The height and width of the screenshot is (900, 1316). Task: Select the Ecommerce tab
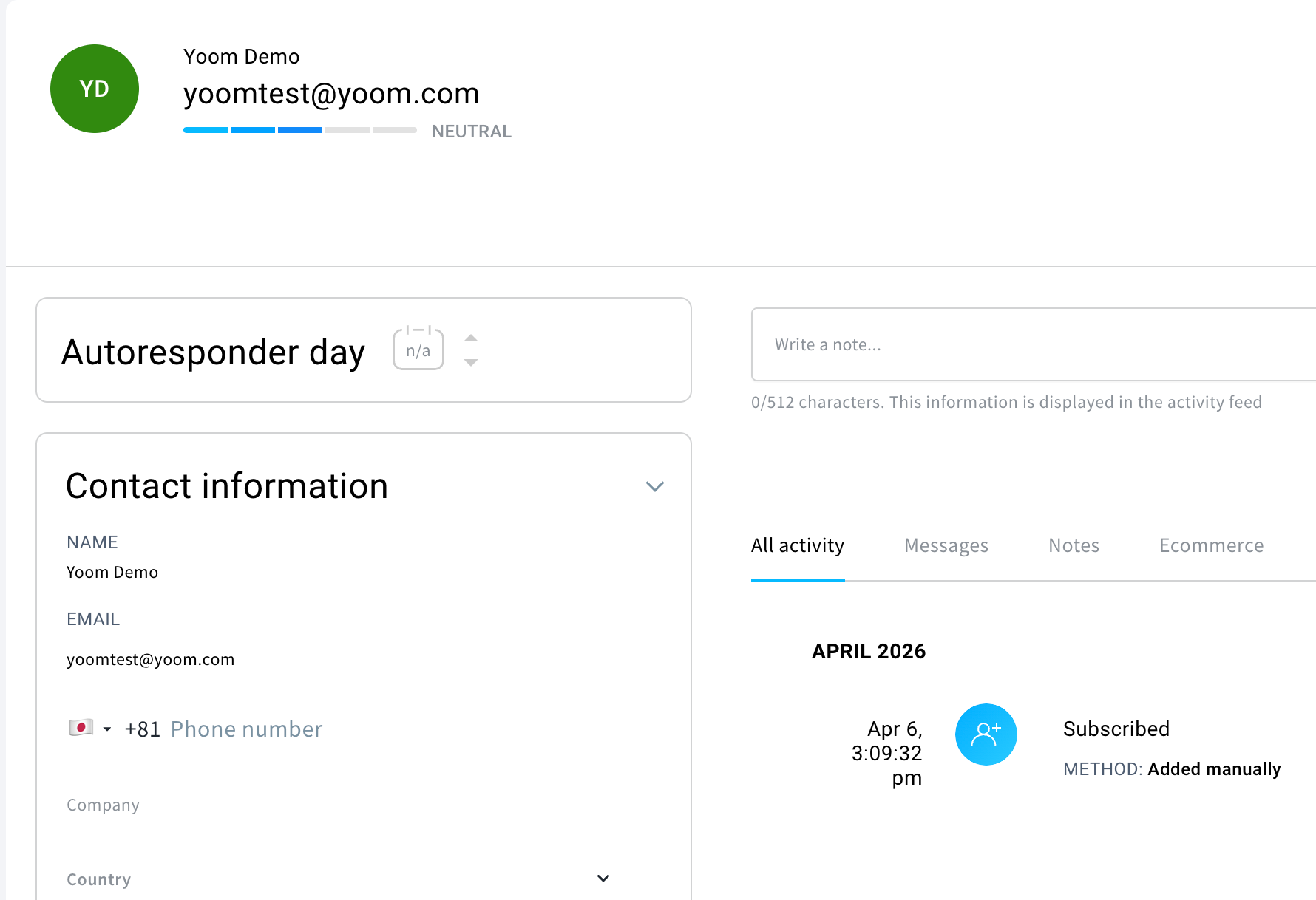click(1211, 545)
